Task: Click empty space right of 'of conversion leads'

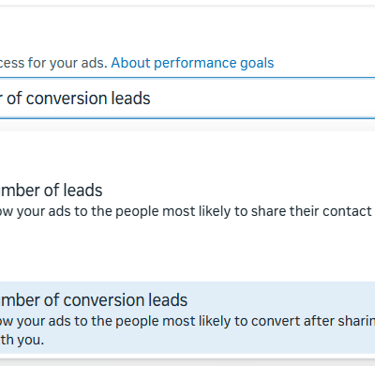Action: 263,99
